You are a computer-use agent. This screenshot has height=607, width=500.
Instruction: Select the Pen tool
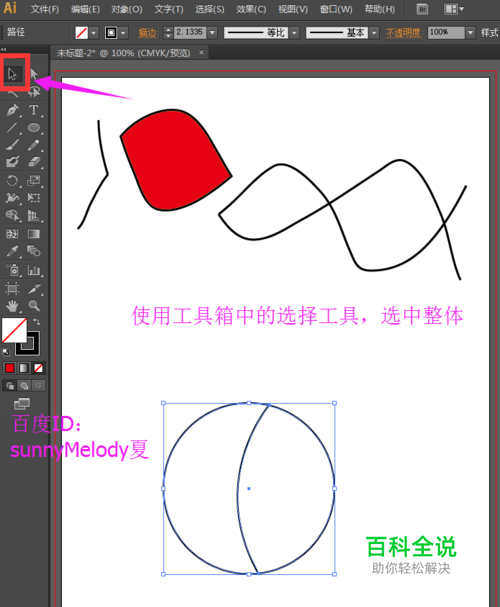[x=12, y=110]
